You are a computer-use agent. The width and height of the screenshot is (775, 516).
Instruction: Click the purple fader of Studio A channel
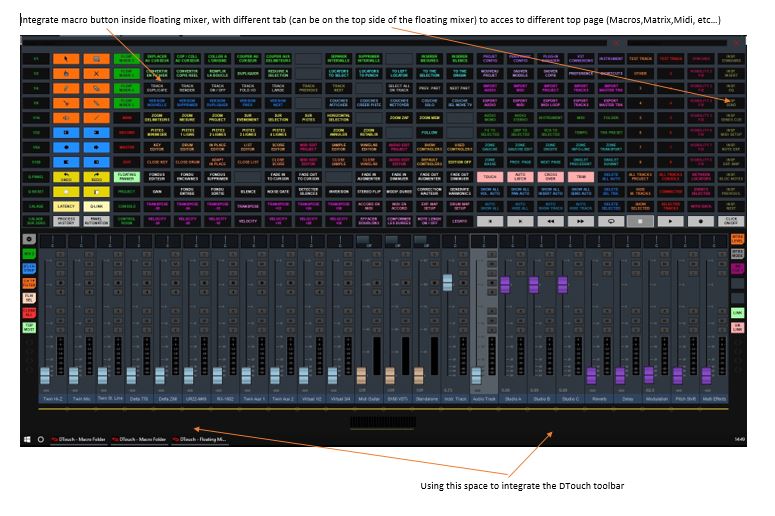505,285
